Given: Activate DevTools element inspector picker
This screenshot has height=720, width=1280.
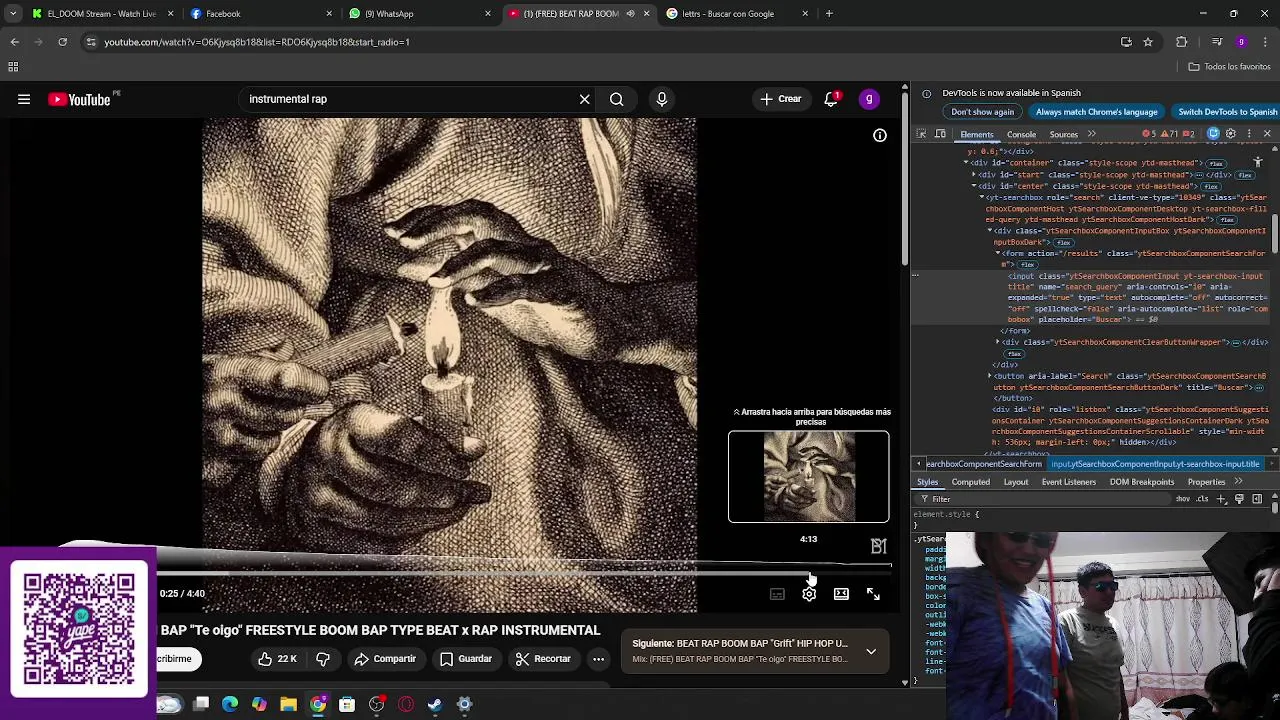Looking at the screenshot, I should tap(922, 134).
